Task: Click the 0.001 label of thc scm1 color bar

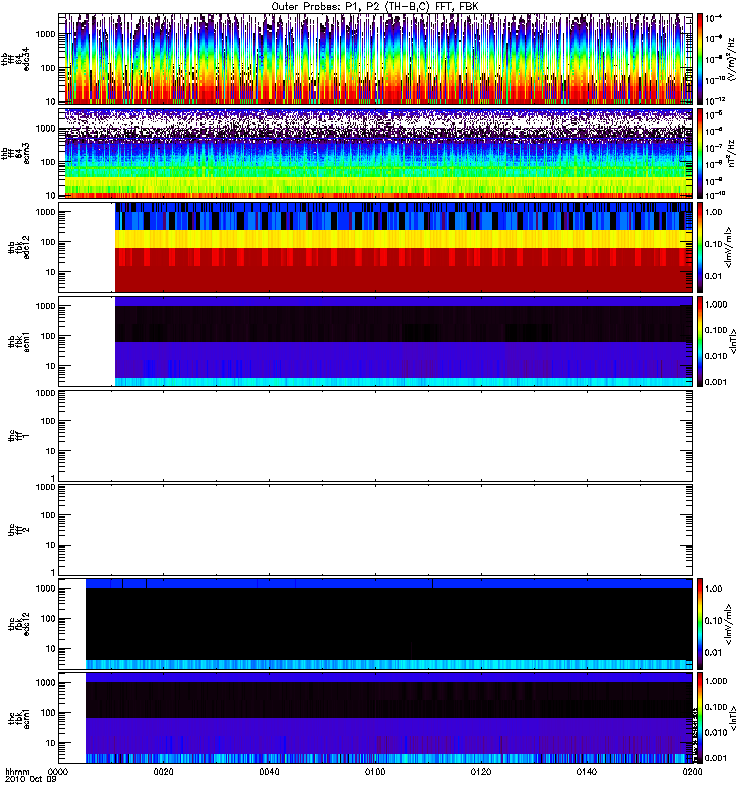Action: pyautogui.click(x=716, y=758)
